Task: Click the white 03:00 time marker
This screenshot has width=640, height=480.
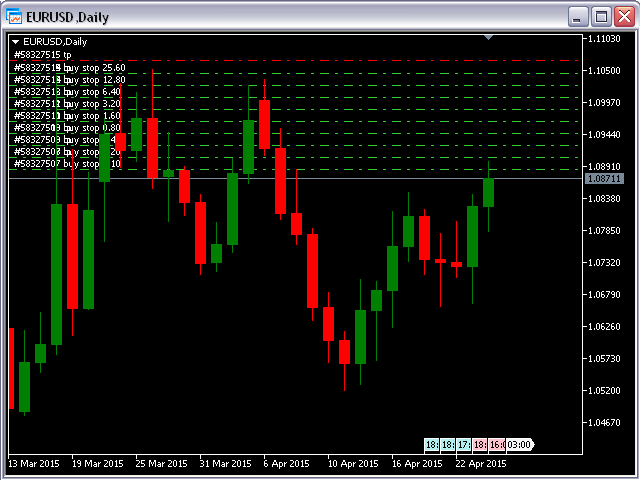Action: pyautogui.click(x=519, y=444)
